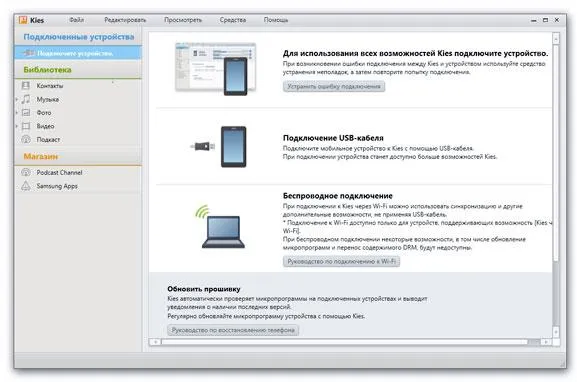This screenshot has height=382, width=580.
Task: Click the Подключенные устройства header
Action: click(x=79, y=37)
